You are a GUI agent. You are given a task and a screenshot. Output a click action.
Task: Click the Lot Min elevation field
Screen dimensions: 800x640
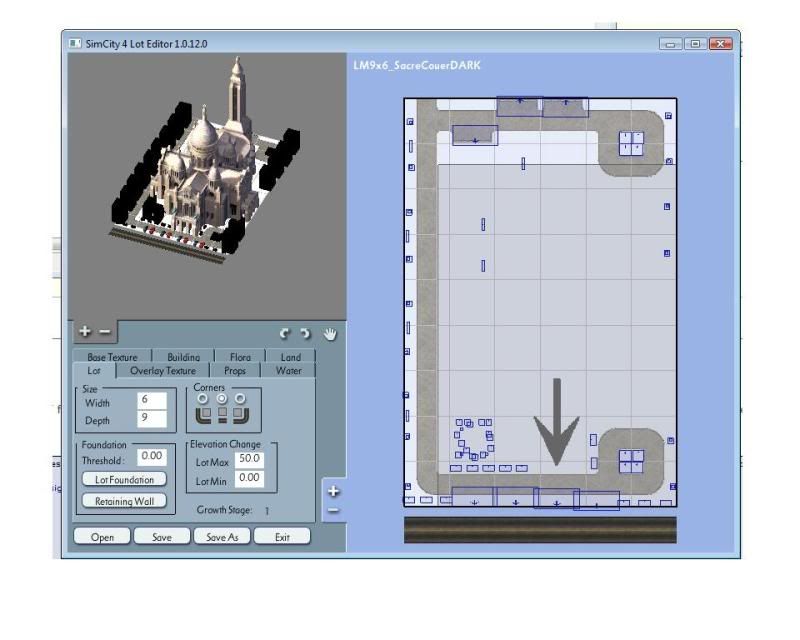pos(249,478)
